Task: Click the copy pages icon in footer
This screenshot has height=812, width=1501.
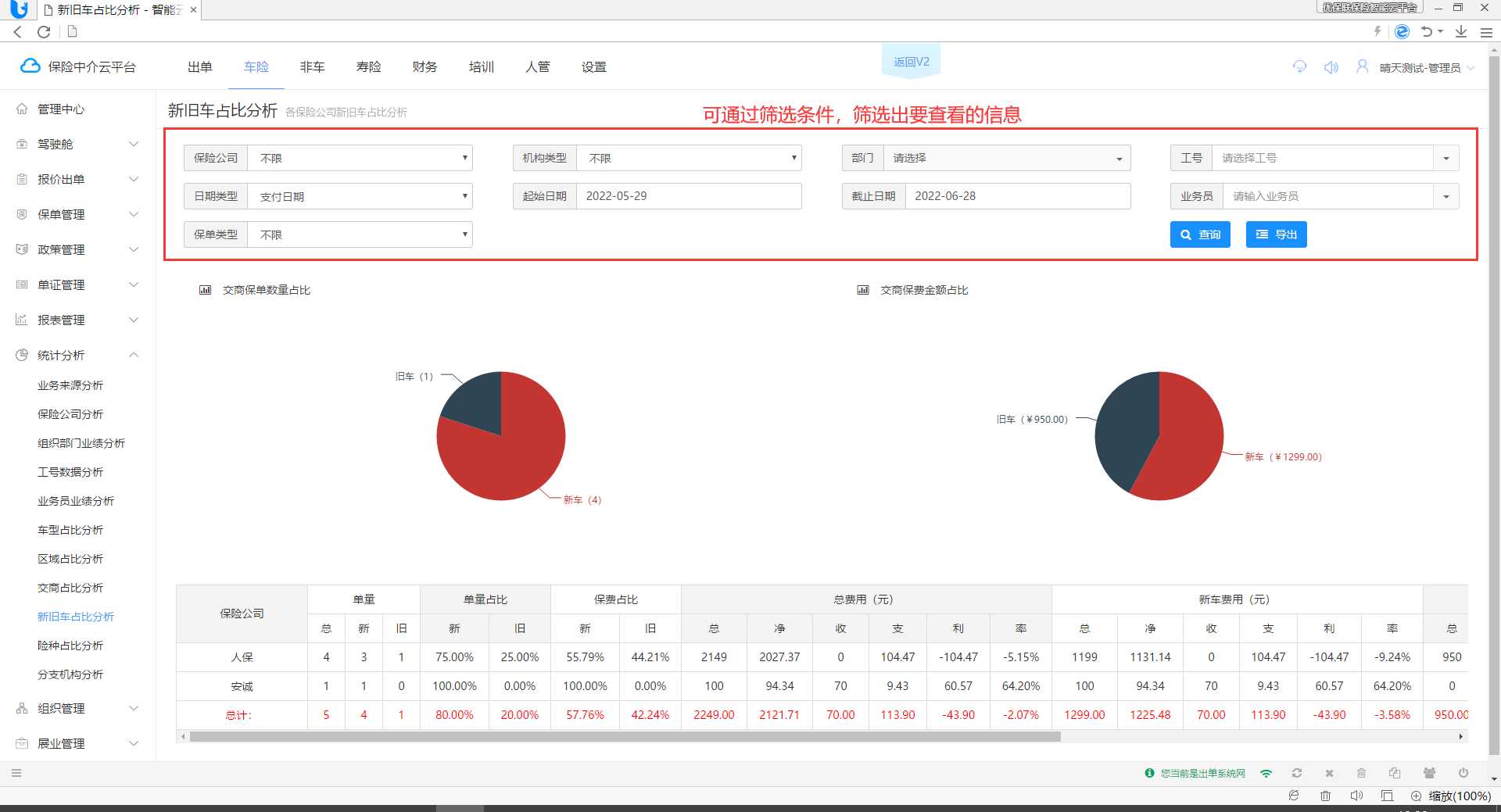Action: (1394, 773)
